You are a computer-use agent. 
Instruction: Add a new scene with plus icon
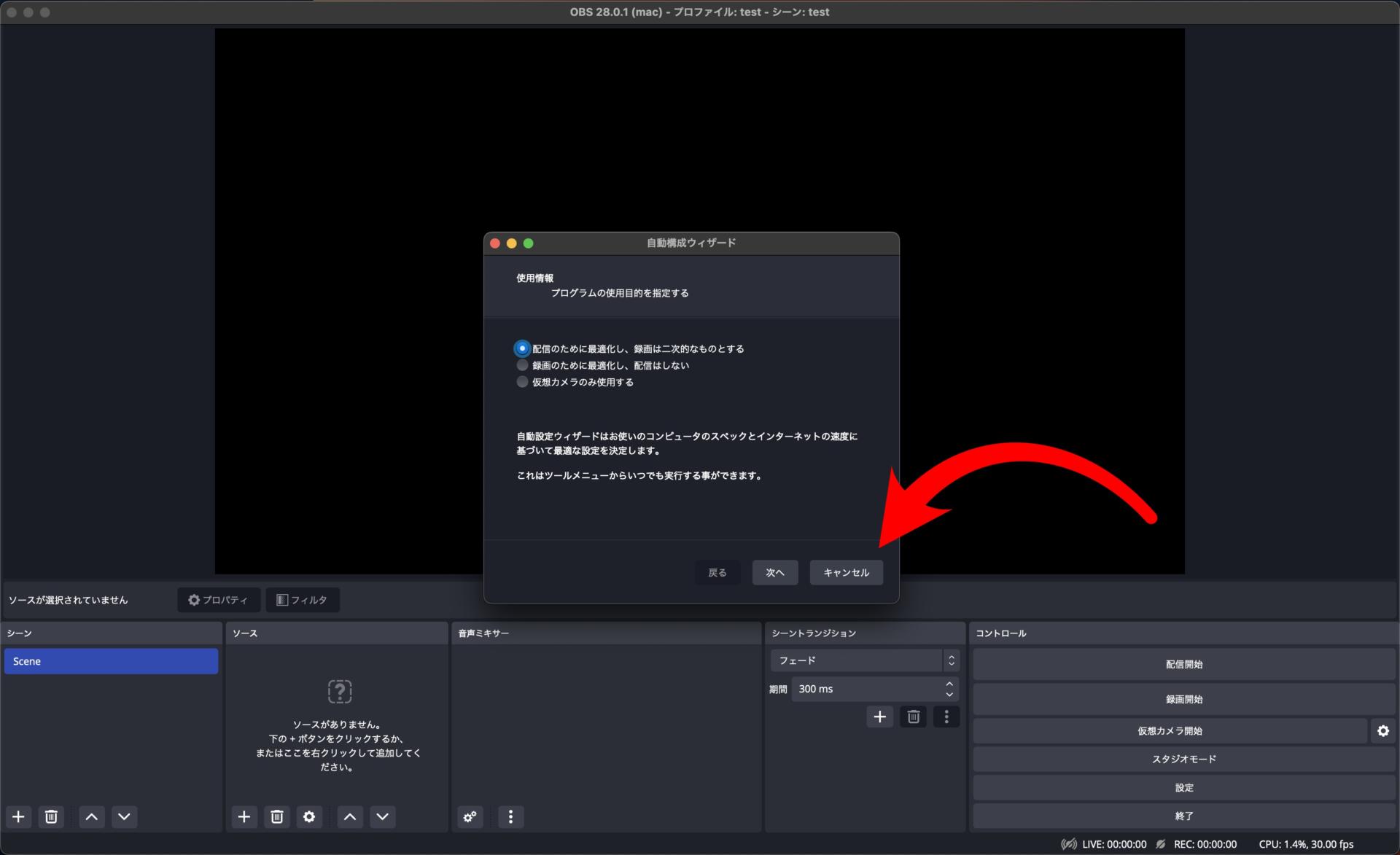[x=19, y=816]
